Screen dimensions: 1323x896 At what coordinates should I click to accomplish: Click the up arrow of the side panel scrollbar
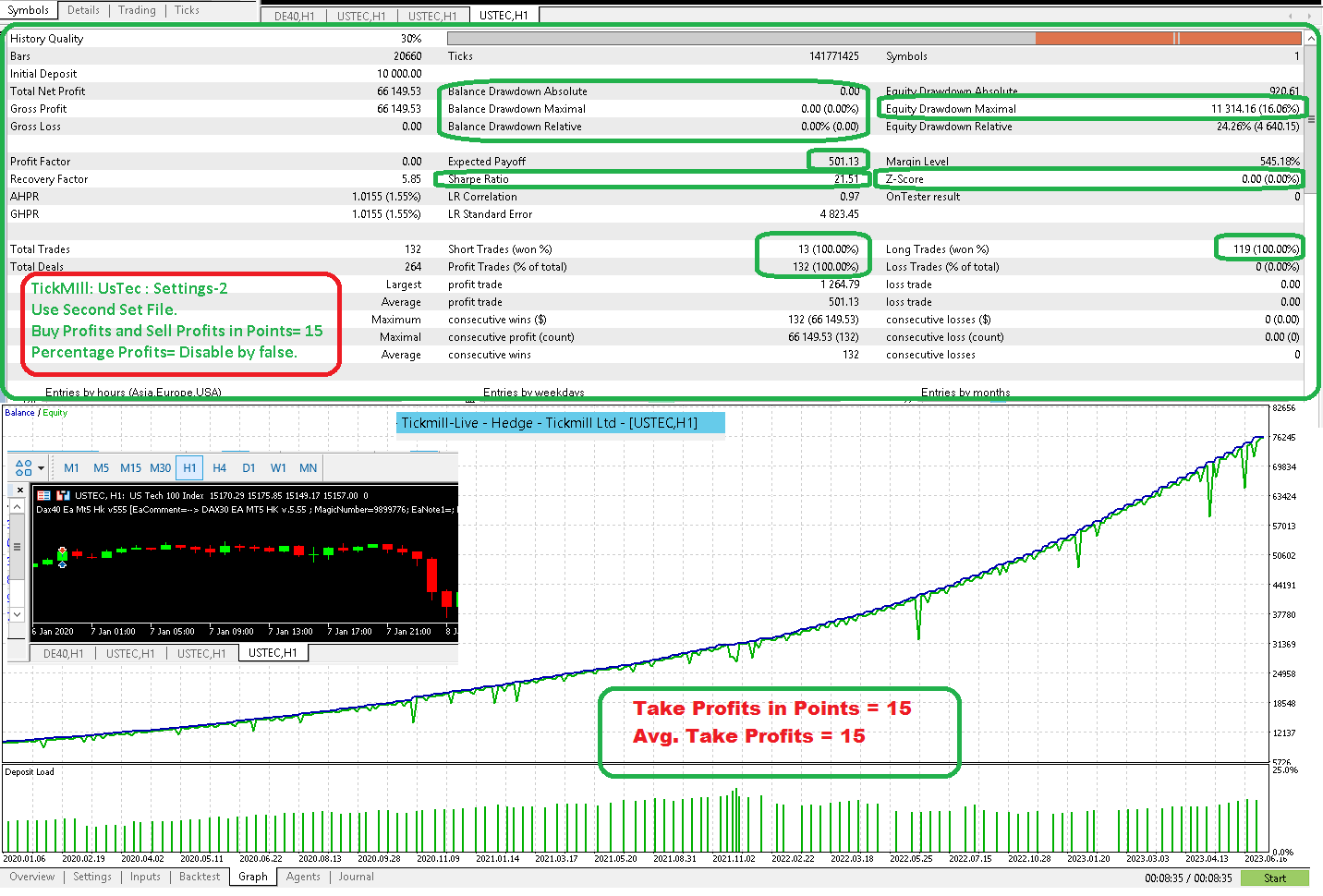pyautogui.click(x=17, y=506)
